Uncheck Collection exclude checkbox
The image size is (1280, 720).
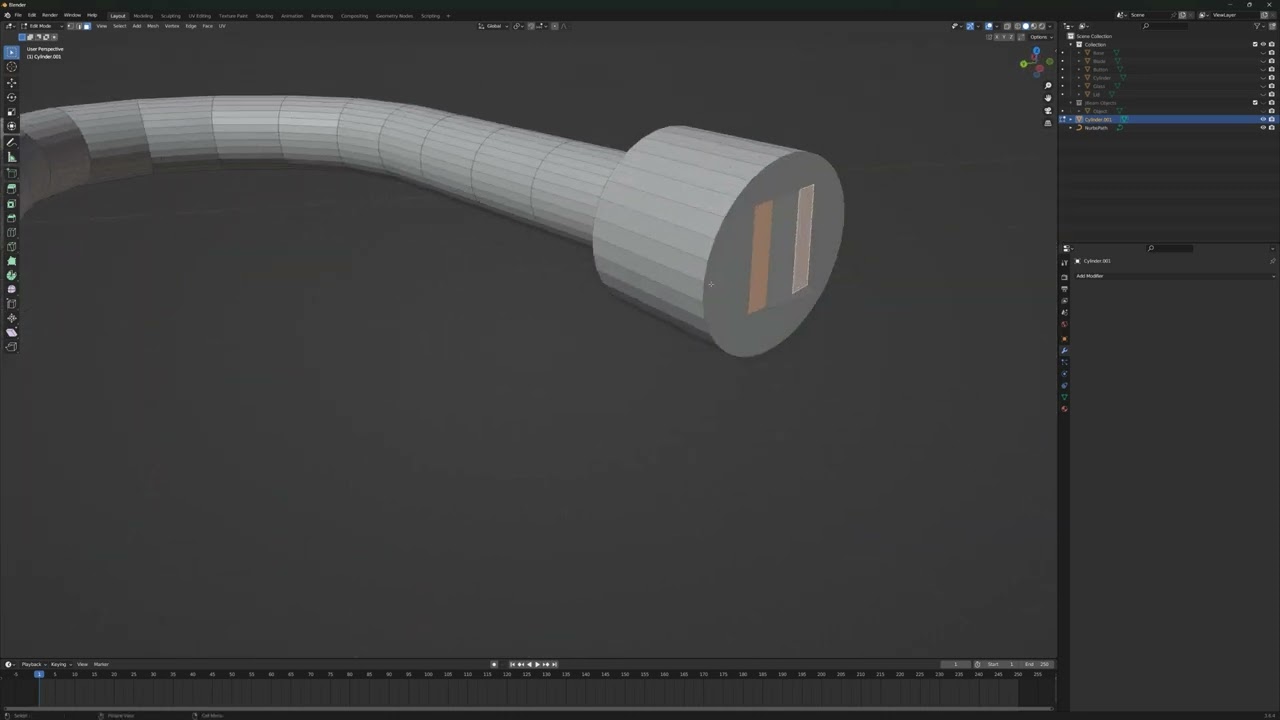pyautogui.click(x=1255, y=44)
